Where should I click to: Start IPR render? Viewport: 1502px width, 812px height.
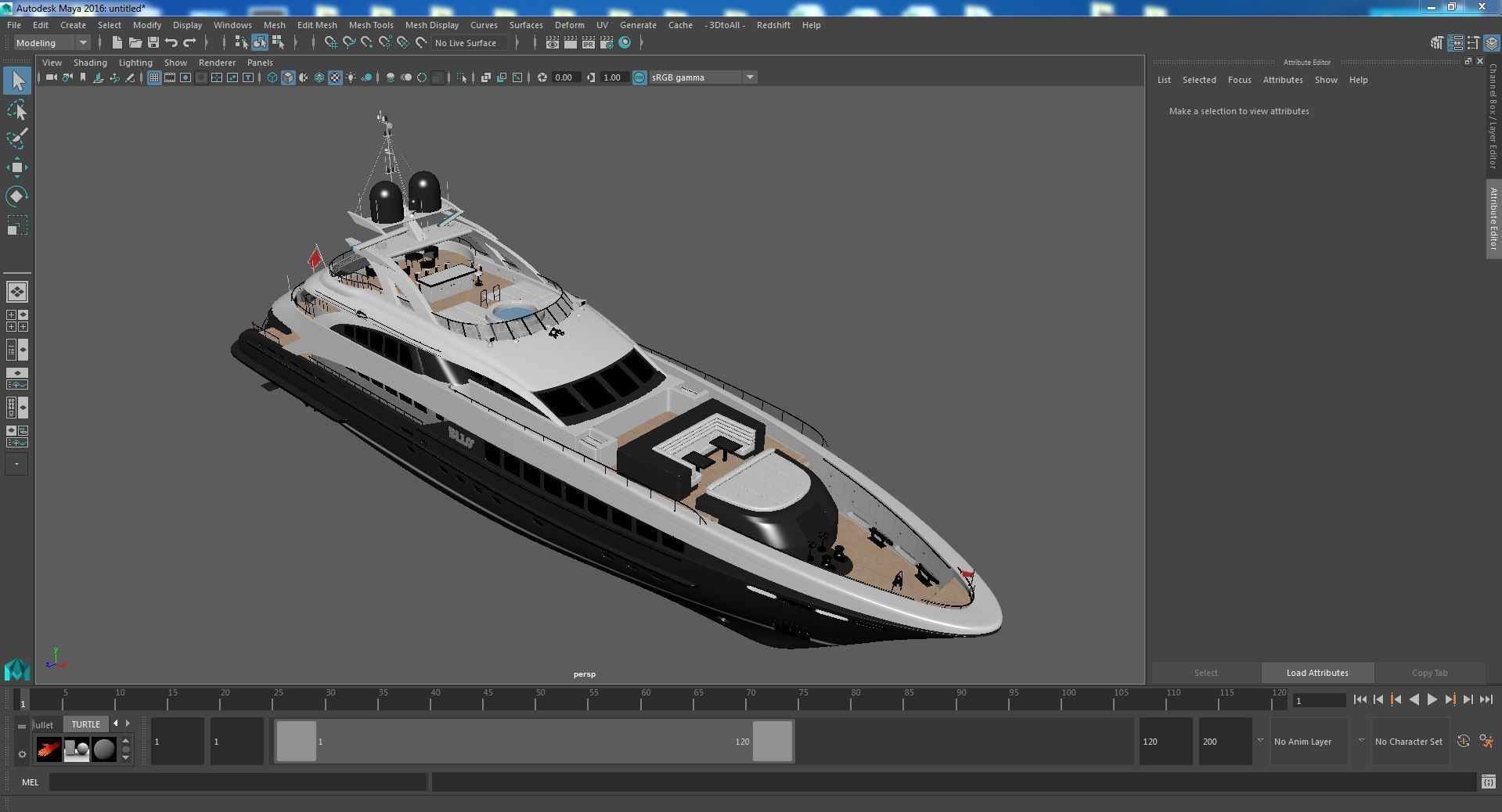(588, 42)
